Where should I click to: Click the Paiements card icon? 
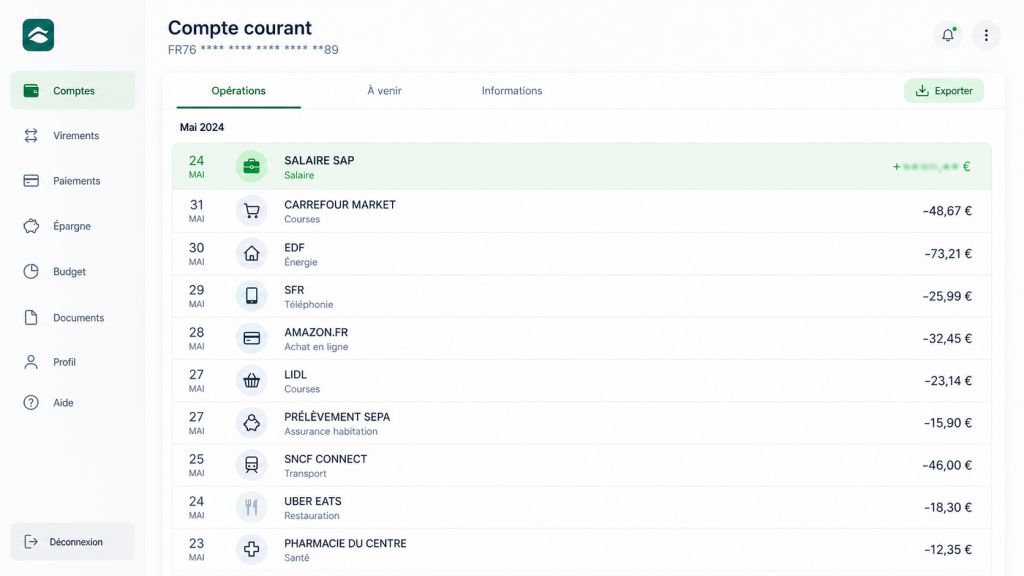coord(31,181)
